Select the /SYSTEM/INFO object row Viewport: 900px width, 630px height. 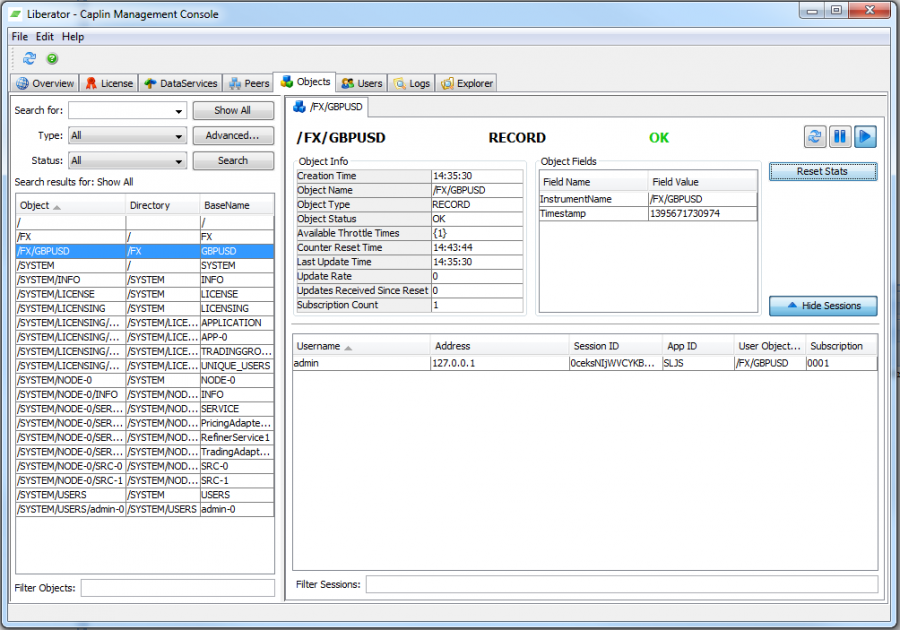(145, 279)
